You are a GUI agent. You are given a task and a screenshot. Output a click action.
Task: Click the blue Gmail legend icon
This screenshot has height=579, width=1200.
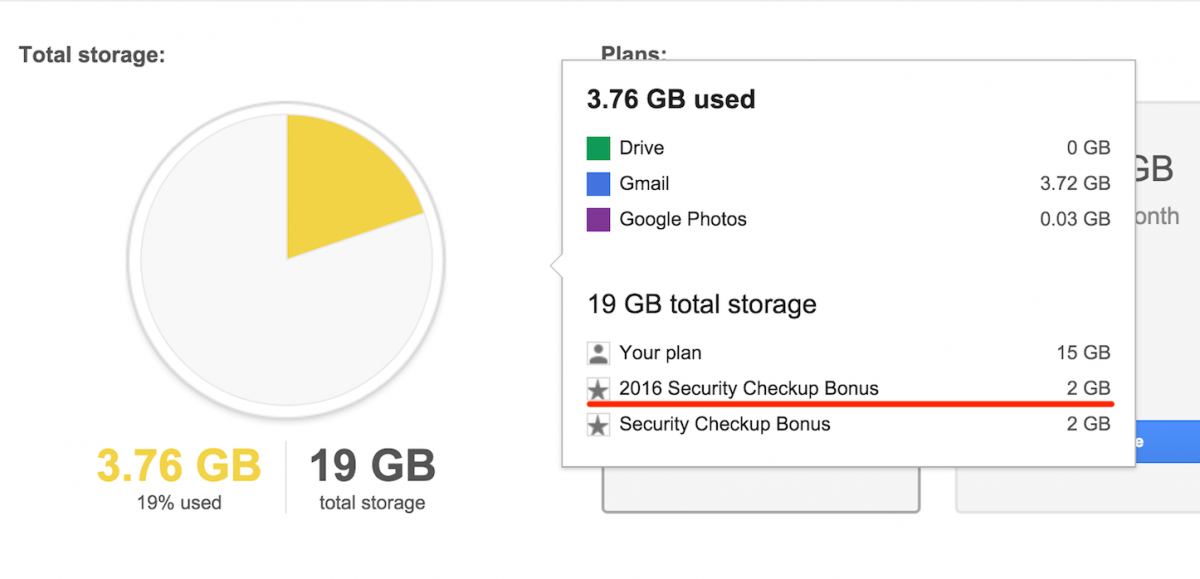[596, 183]
